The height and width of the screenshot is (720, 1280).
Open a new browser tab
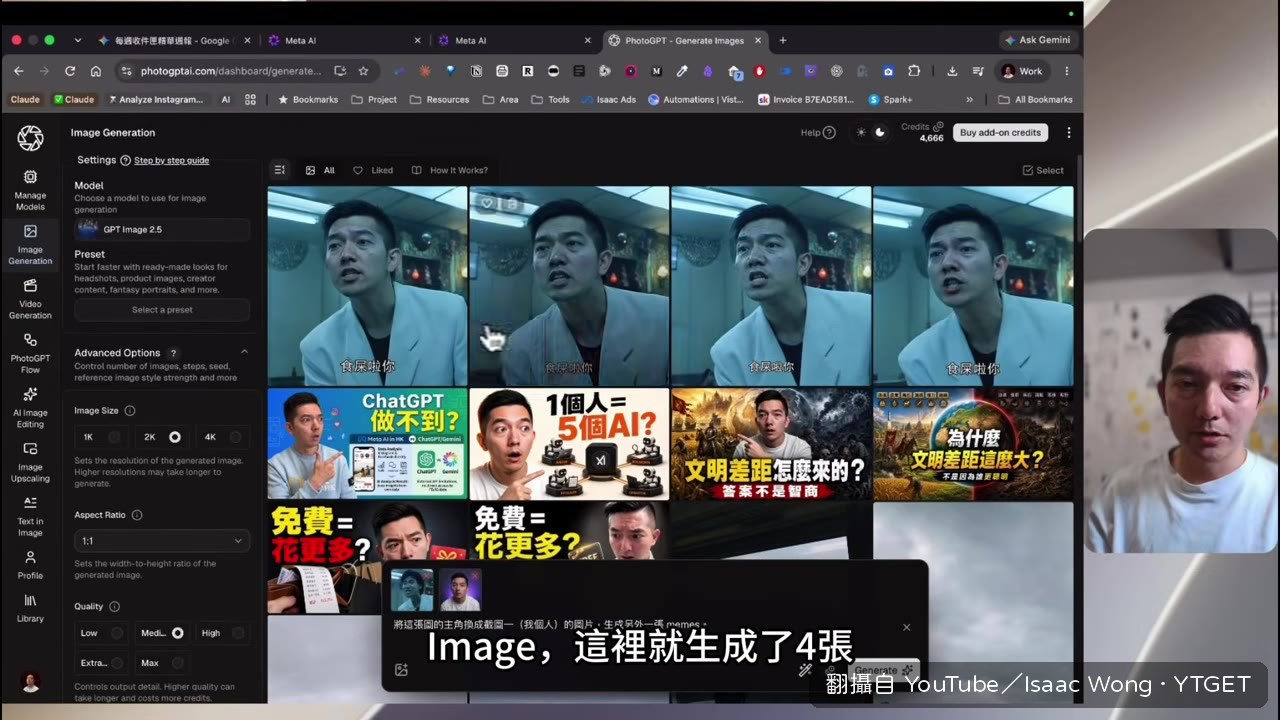(783, 40)
